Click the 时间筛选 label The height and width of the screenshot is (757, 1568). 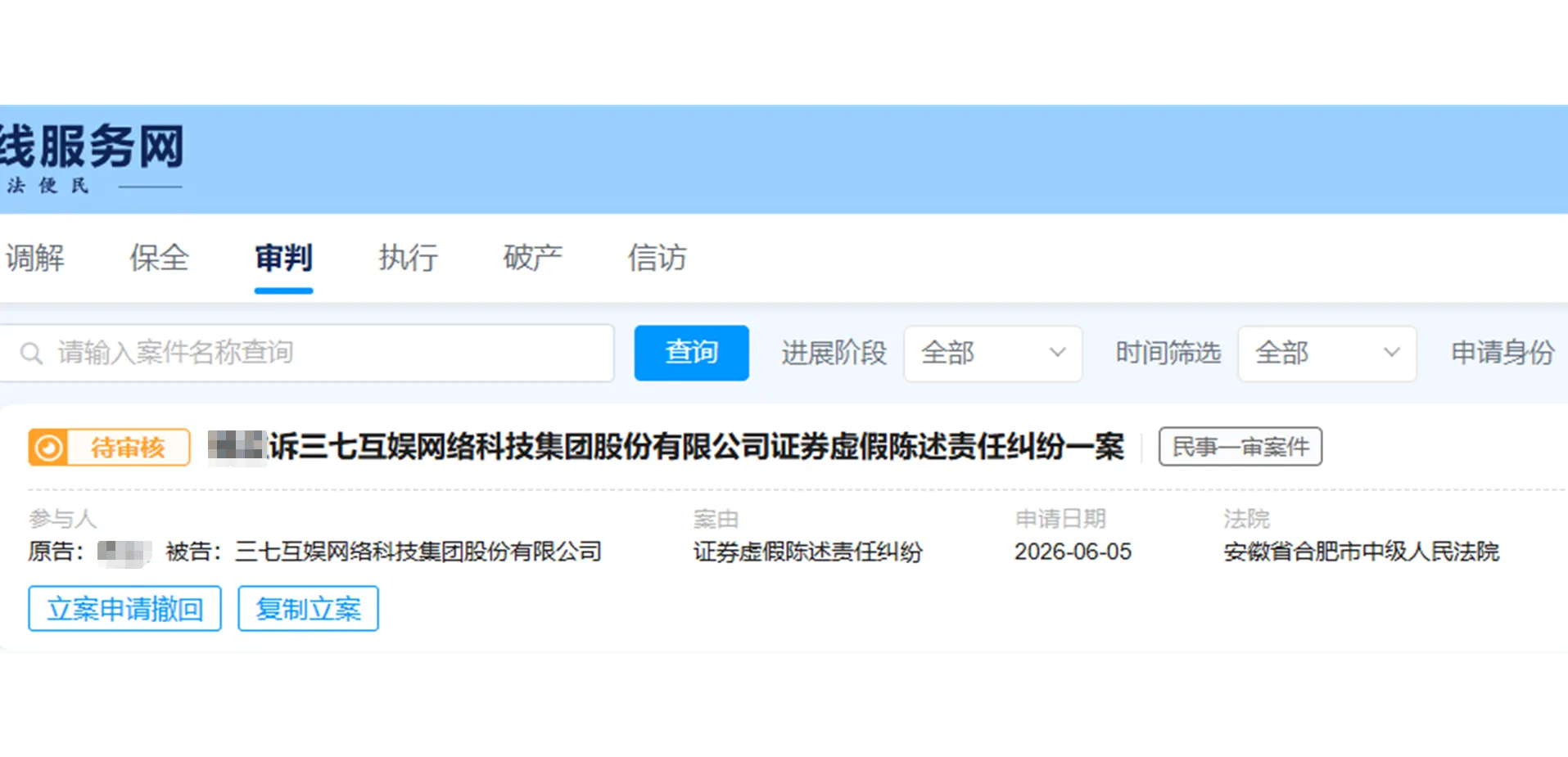pos(1168,353)
